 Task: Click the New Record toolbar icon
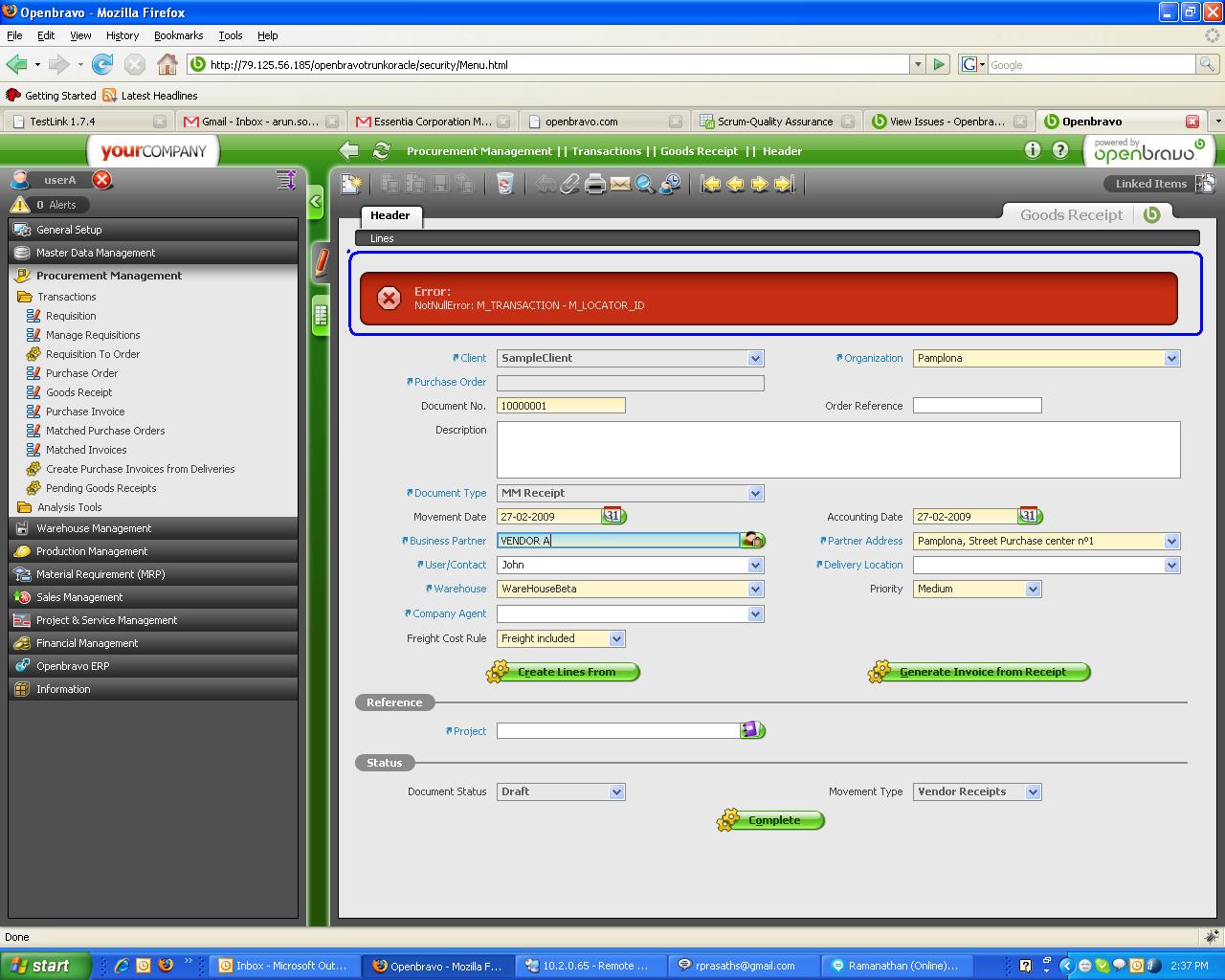coord(351,184)
